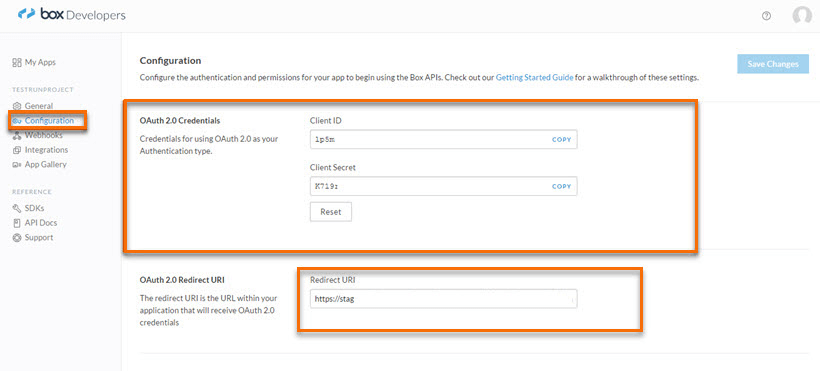Viewport: 820px width, 371px height.
Task: Copy the Client Secret value
Action: [x=562, y=186]
